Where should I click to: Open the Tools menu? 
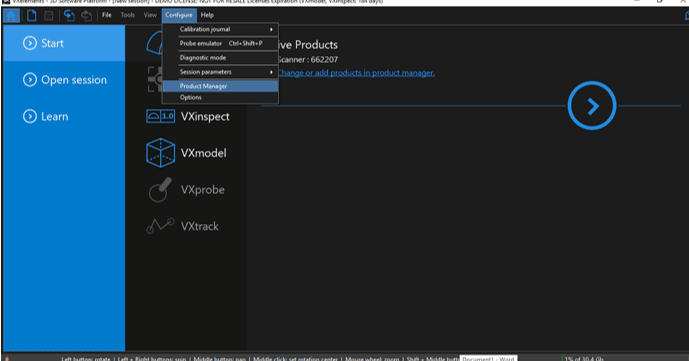128,15
